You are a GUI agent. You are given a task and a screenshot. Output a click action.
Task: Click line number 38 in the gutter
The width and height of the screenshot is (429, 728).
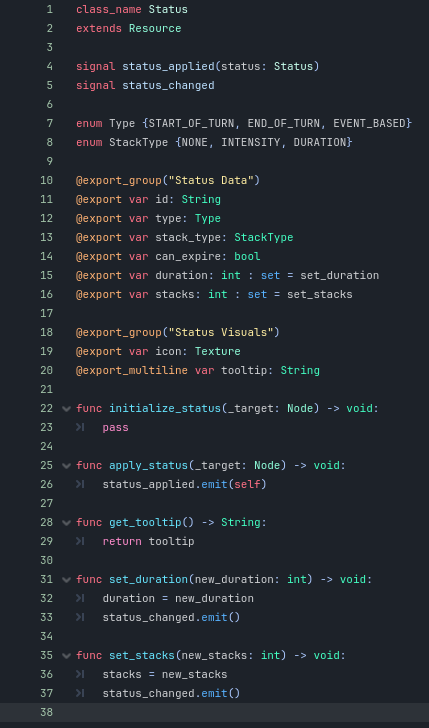[x=46, y=712]
